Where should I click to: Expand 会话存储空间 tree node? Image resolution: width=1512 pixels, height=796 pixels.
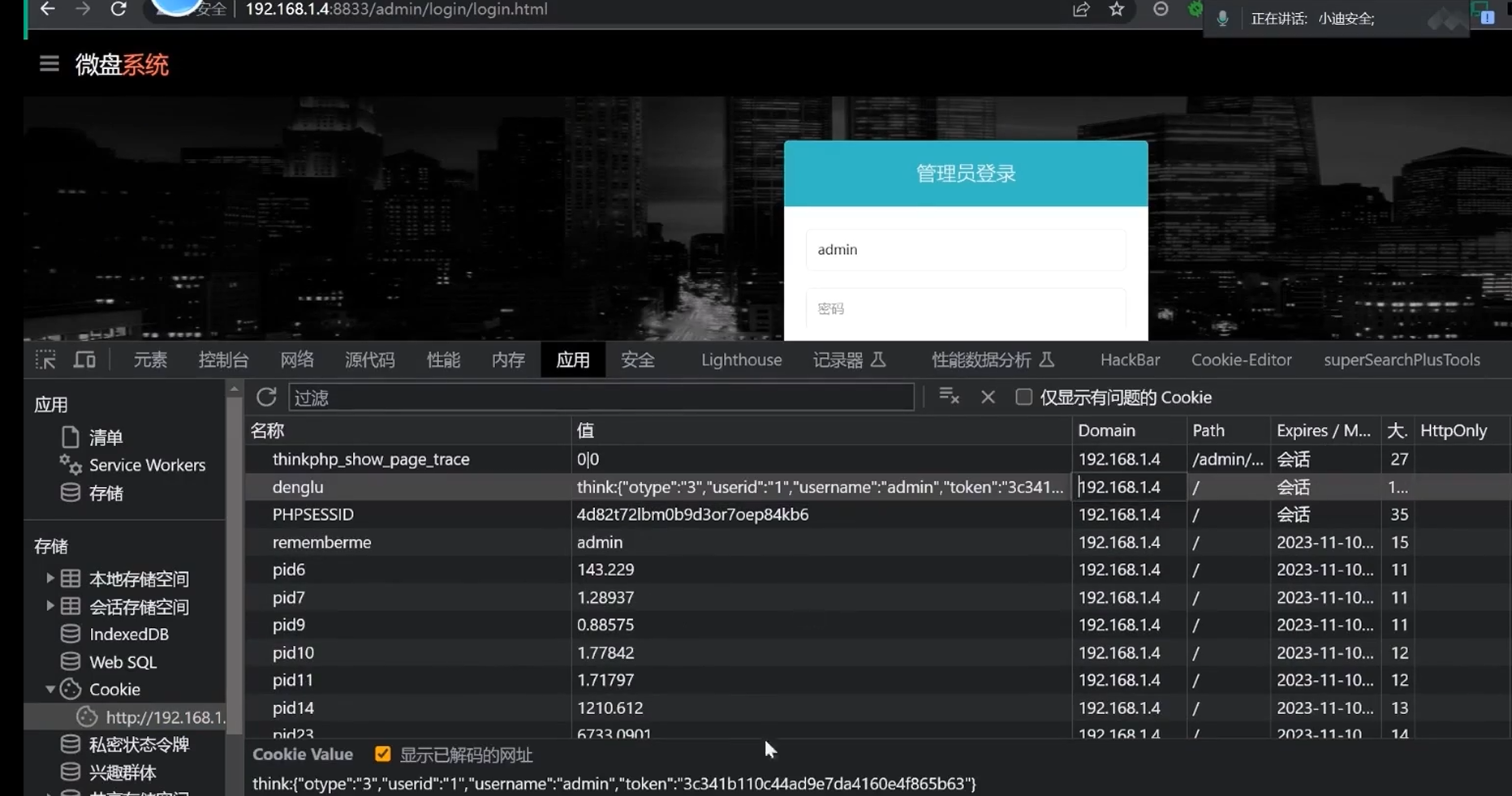pos(50,606)
